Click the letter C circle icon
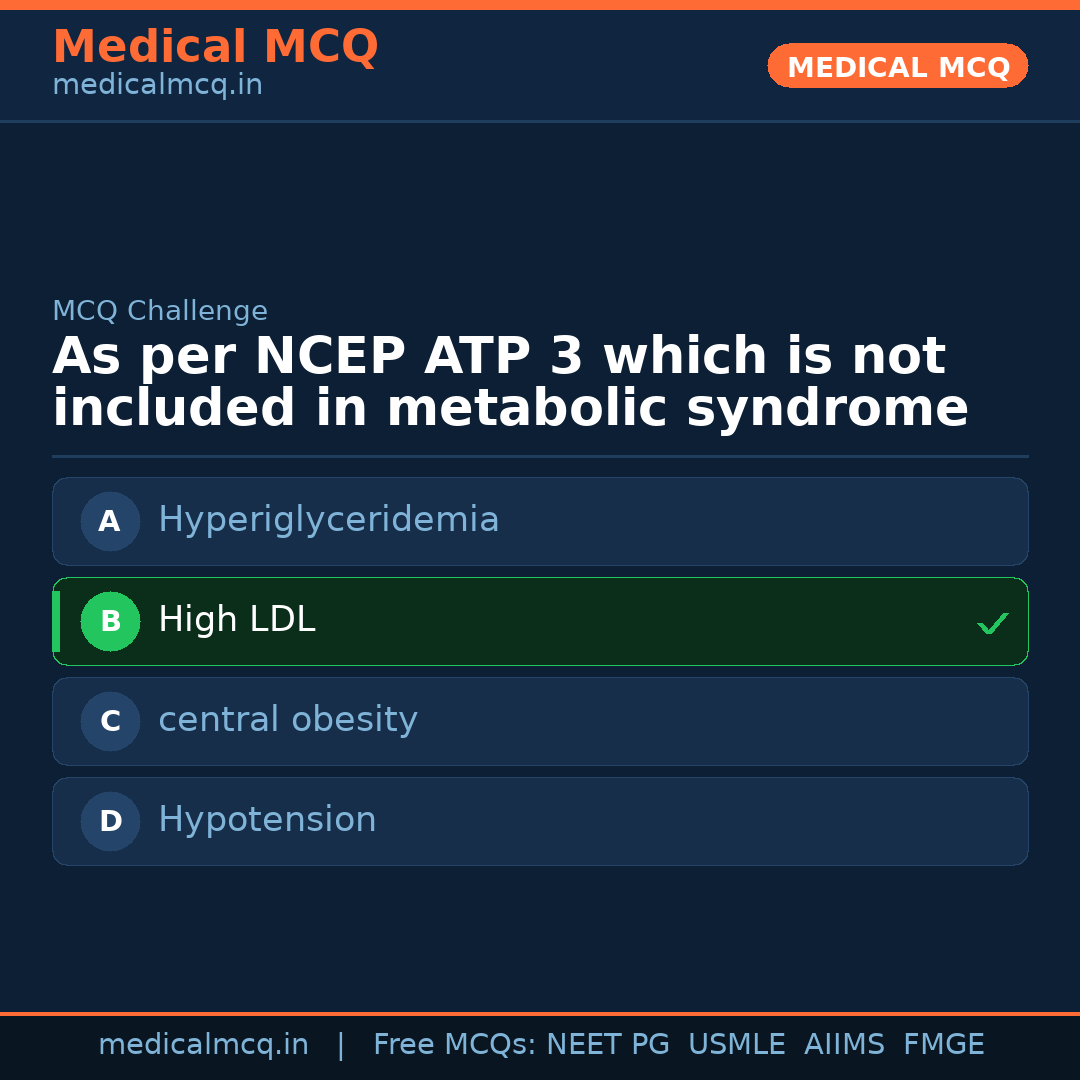Image resolution: width=1080 pixels, height=1080 pixels. pyautogui.click(x=110, y=721)
